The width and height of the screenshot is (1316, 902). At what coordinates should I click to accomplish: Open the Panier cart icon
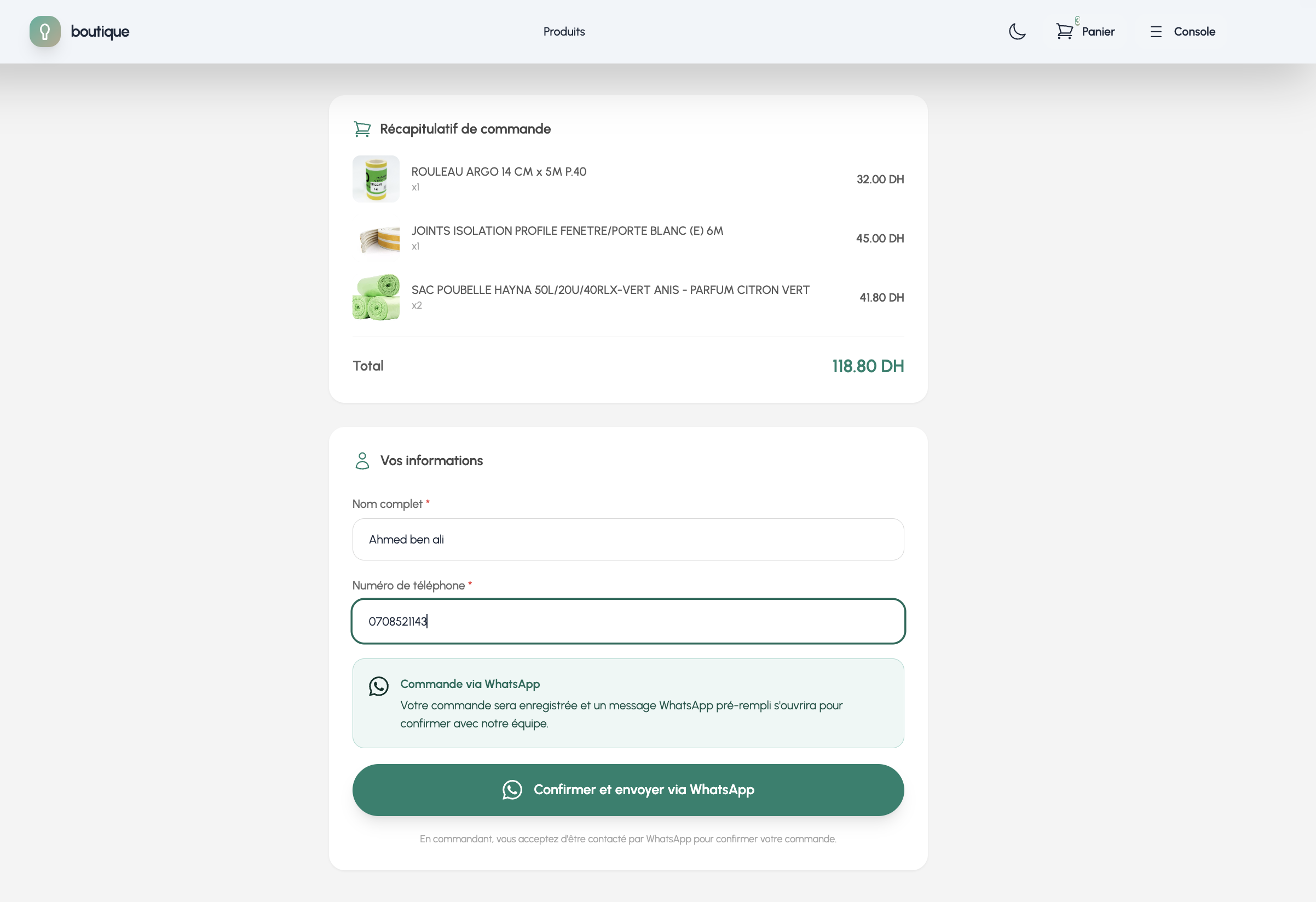pos(1064,31)
